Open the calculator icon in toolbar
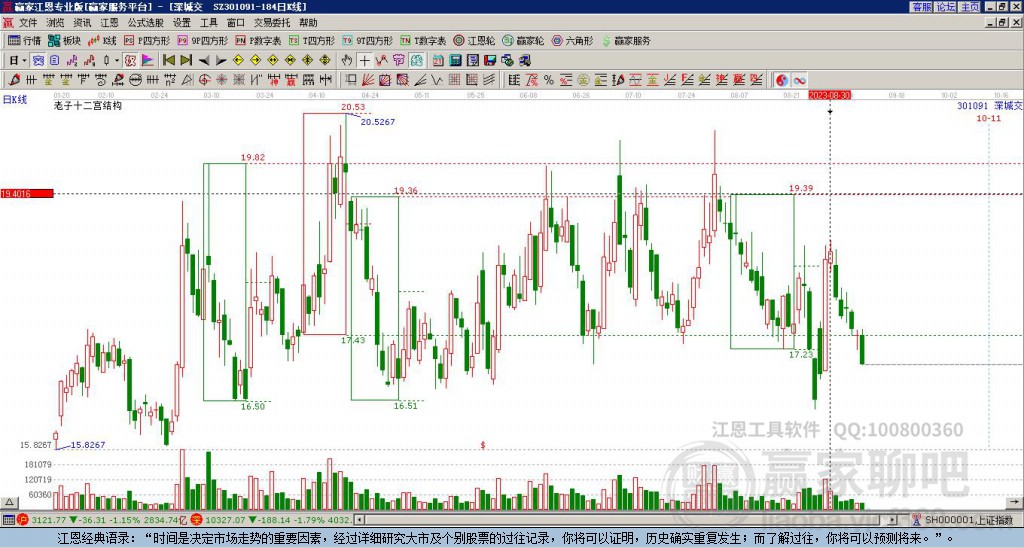The image size is (1024, 548). tap(455, 61)
